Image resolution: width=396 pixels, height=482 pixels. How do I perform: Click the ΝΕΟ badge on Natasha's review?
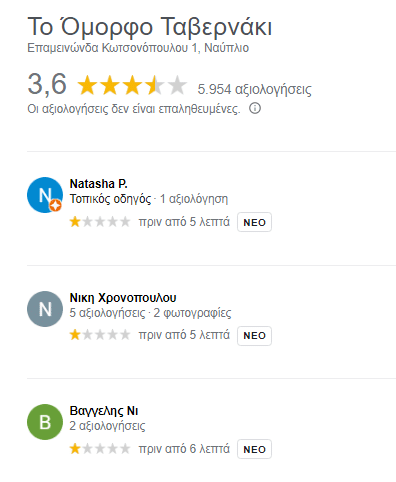click(x=254, y=222)
